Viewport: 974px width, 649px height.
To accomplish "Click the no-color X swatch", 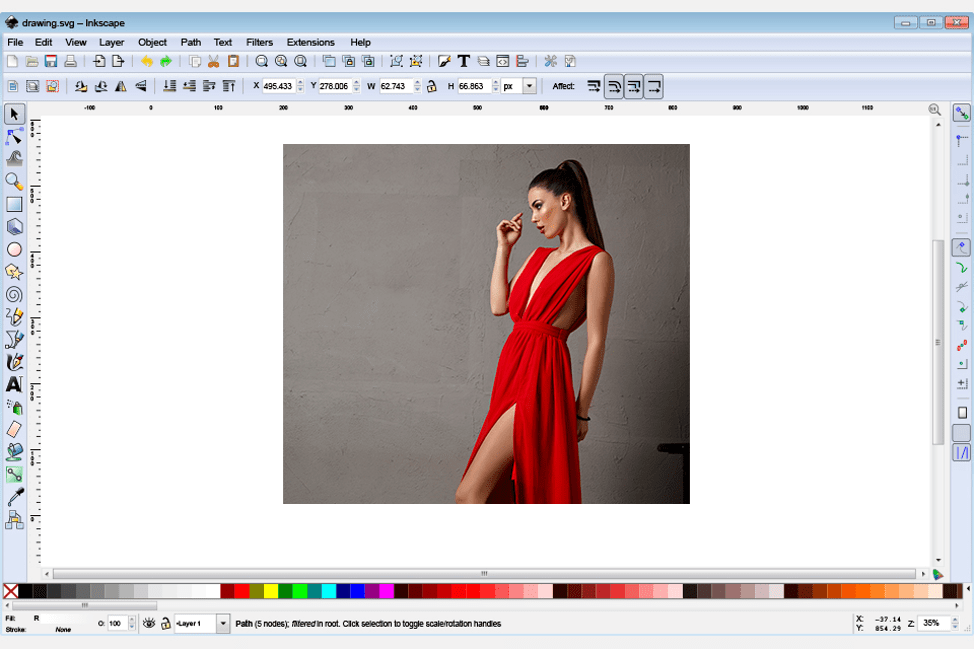I will pos(11,591).
